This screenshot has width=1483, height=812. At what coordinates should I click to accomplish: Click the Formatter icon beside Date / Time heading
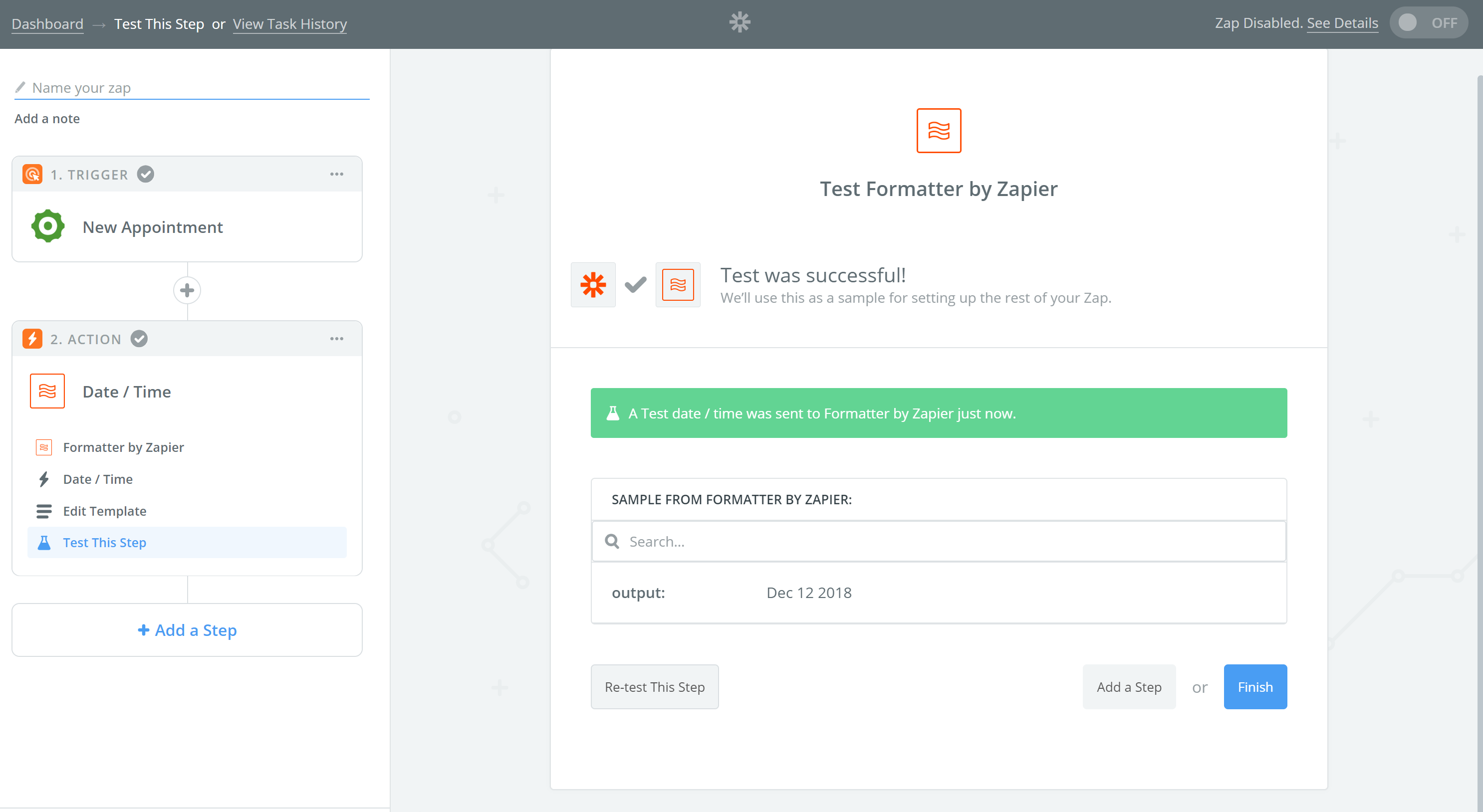click(x=47, y=392)
